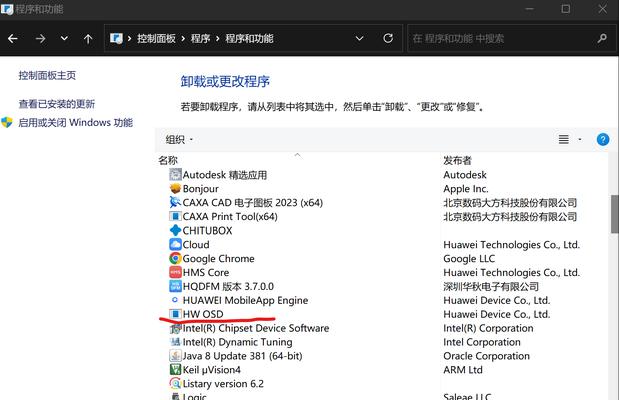The height and width of the screenshot is (400, 619).
Task: Select the HMS Core red icon
Action: click(x=175, y=272)
